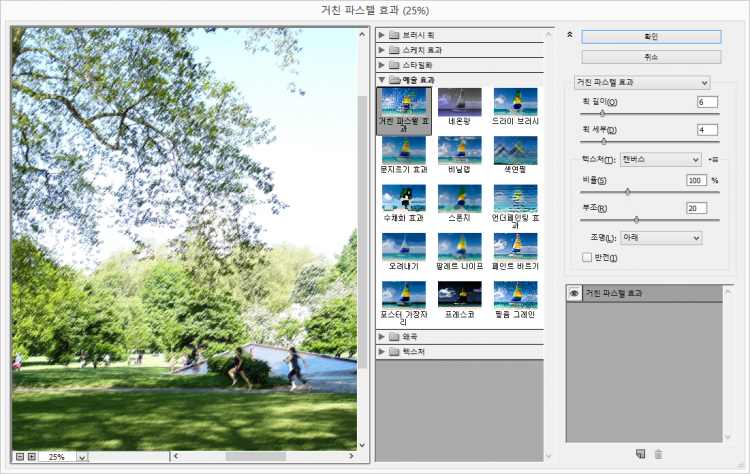Open the 텍스처 캔버스 dropdown
Viewport: 750px width, 474px height.
click(660, 159)
